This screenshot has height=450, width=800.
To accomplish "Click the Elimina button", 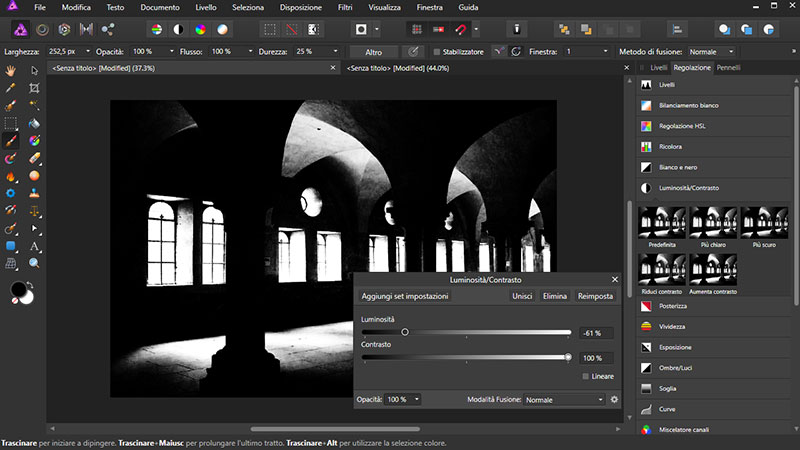I will pyautogui.click(x=555, y=296).
